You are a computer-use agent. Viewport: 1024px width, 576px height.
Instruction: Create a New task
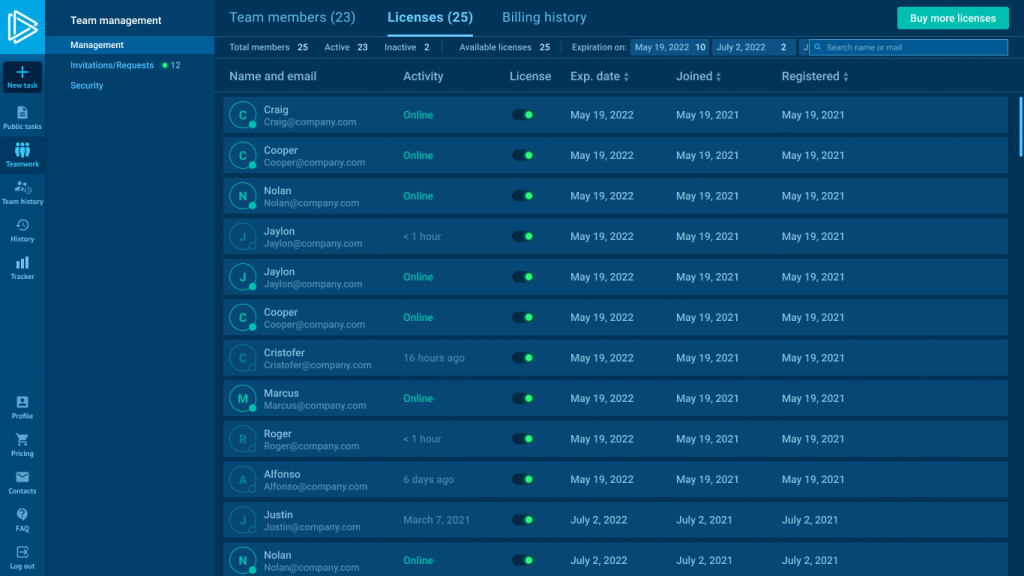pyautogui.click(x=22, y=77)
